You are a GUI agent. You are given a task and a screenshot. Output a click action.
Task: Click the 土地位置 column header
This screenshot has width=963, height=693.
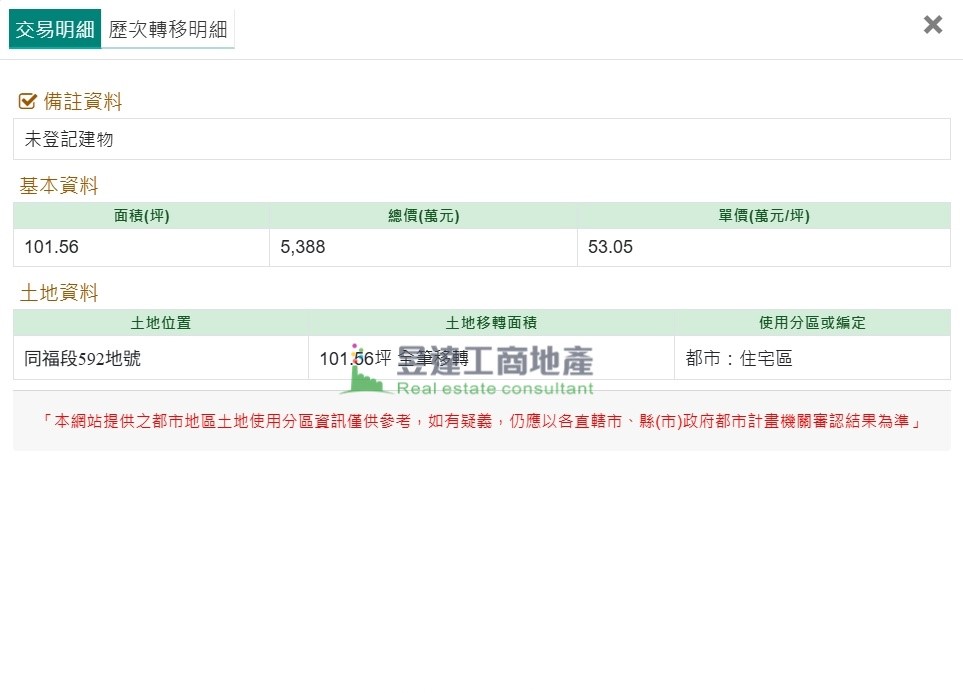point(160,323)
